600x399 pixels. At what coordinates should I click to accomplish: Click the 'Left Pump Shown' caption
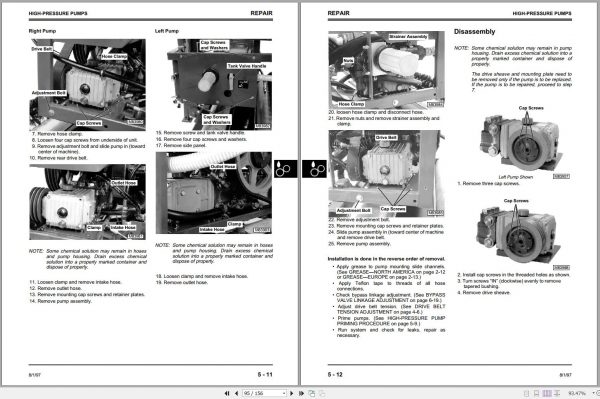click(x=515, y=177)
